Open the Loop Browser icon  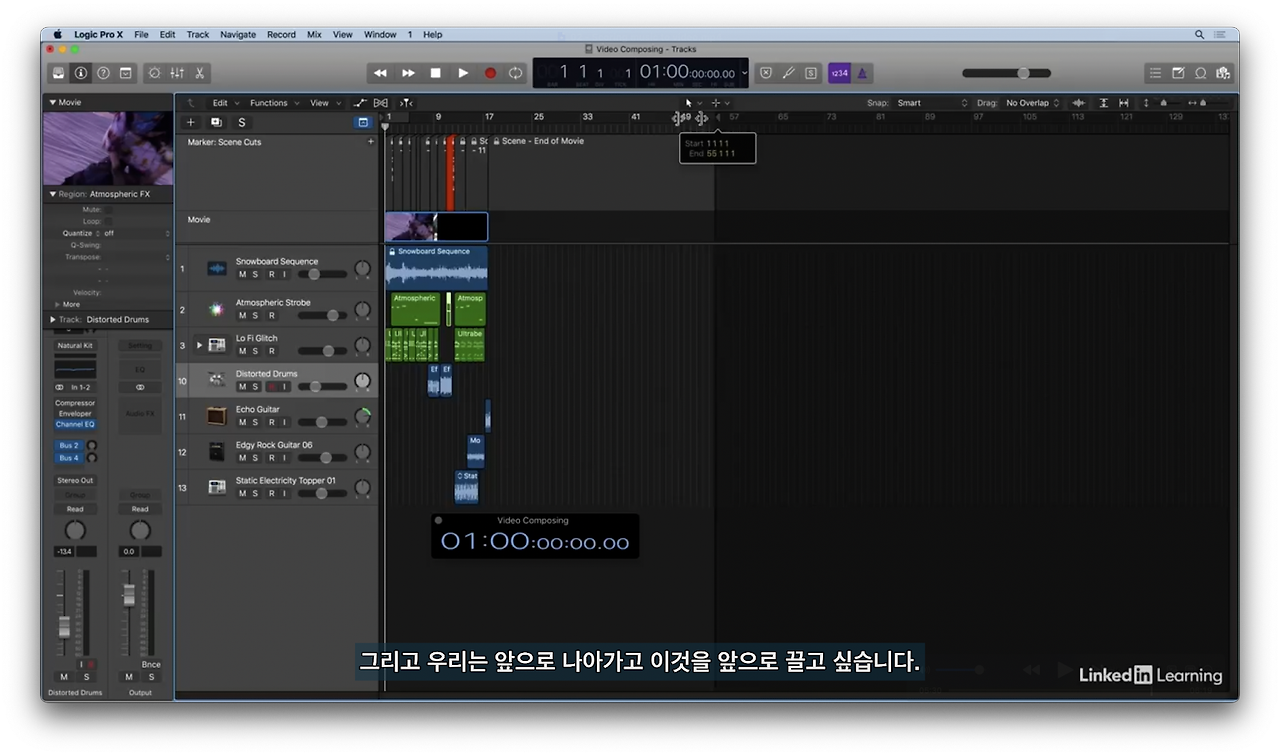tap(1201, 73)
